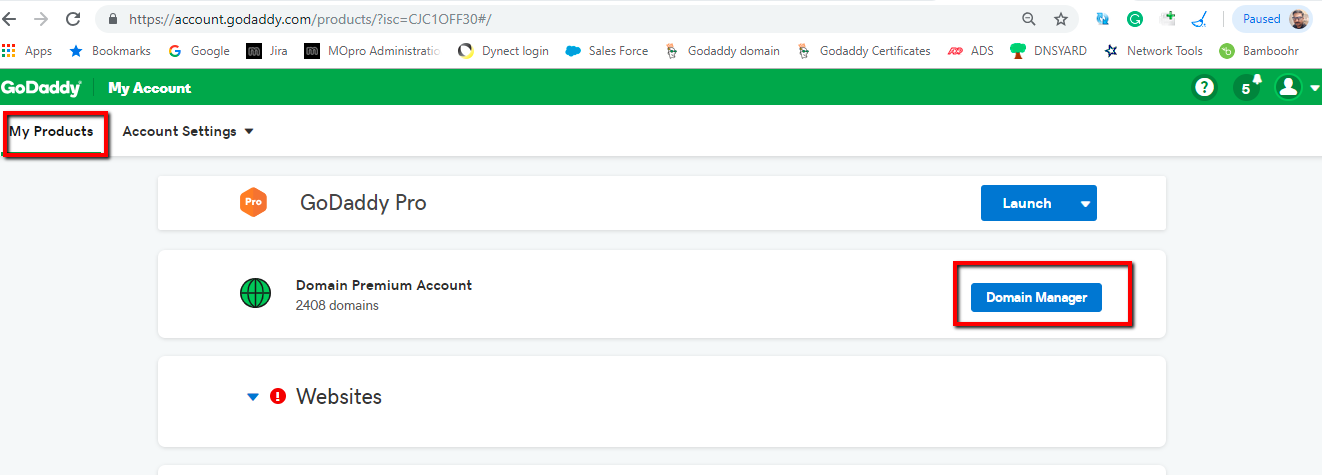
Task: Click the Domain Manager button
Action: [x=1036, y=297]
